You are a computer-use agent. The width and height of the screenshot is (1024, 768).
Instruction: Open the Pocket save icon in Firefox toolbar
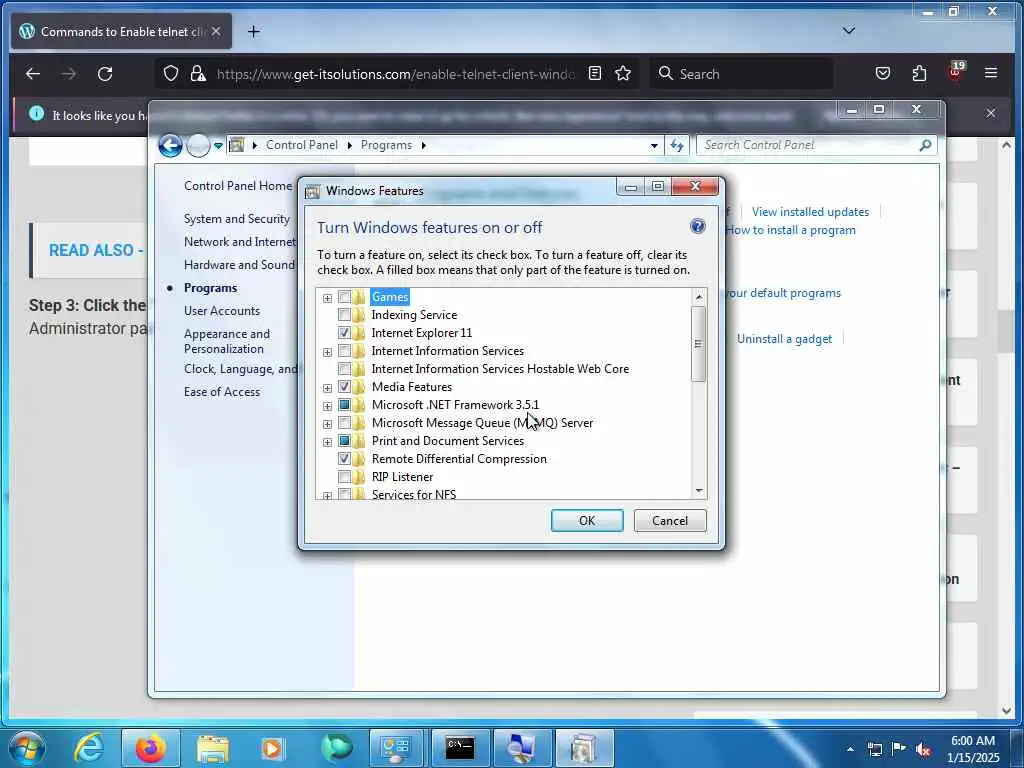coord(882,73)
